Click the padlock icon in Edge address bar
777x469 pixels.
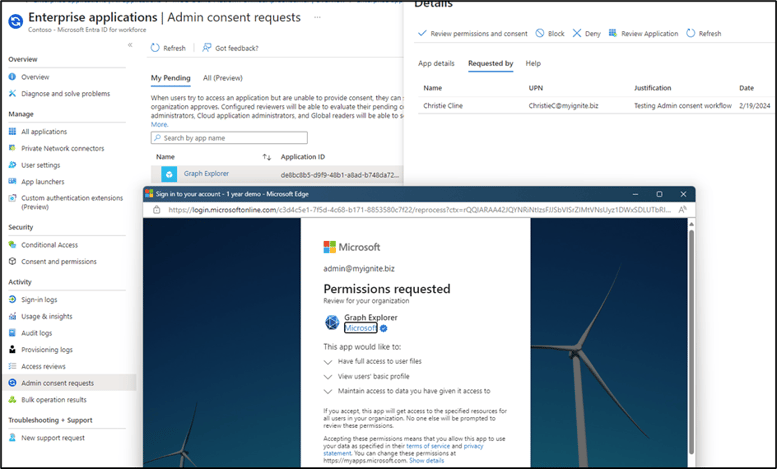coord(157,210)
